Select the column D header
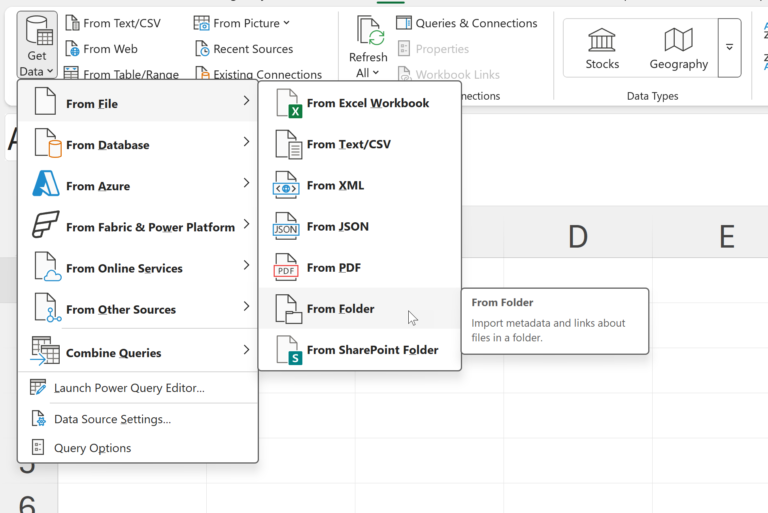 (577, 236)
